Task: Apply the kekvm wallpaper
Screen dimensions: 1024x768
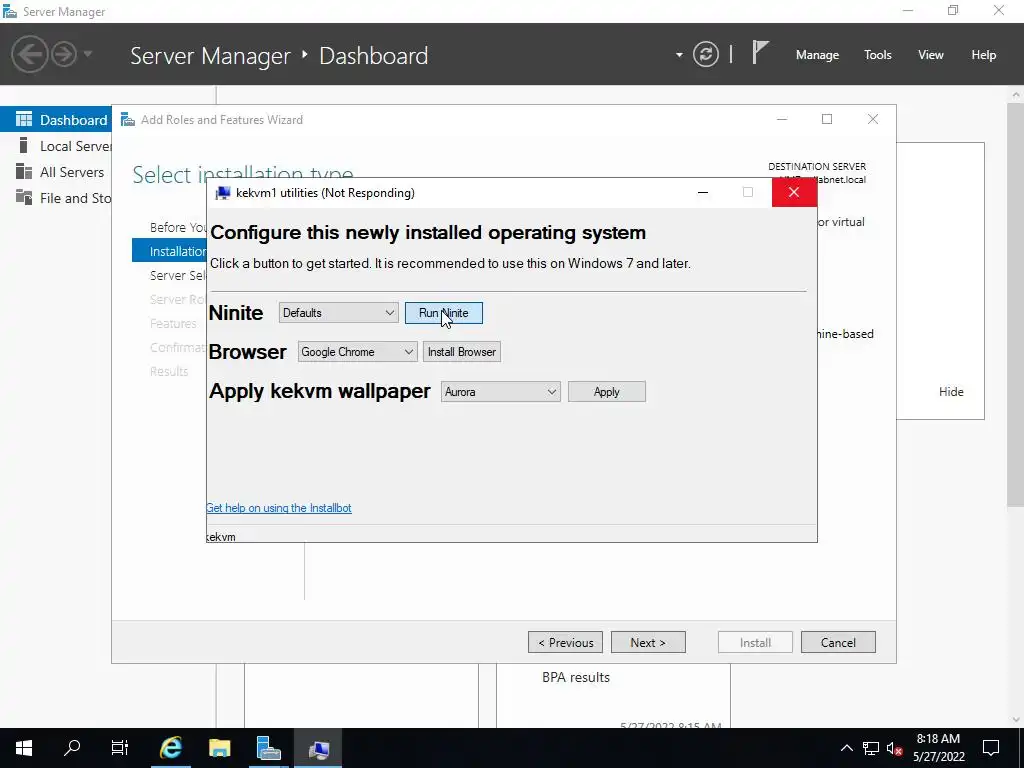Action: click(x=607, y=392)
